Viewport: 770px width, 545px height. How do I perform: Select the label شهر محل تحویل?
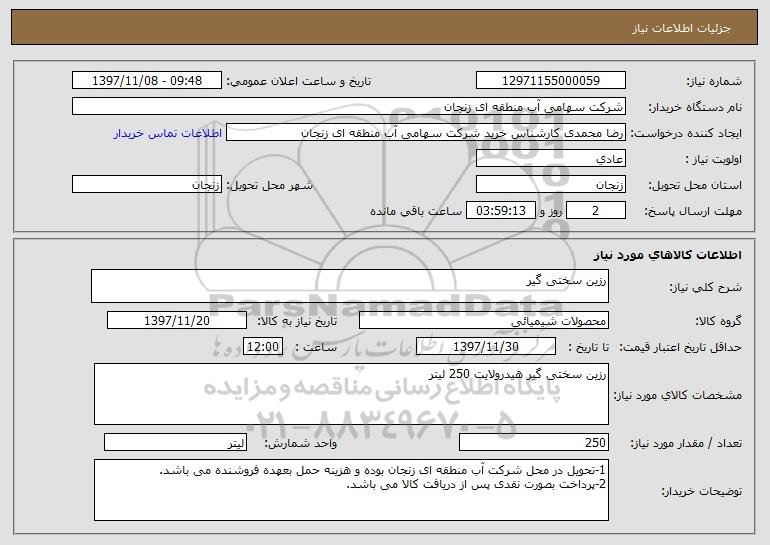click(269, 186)
